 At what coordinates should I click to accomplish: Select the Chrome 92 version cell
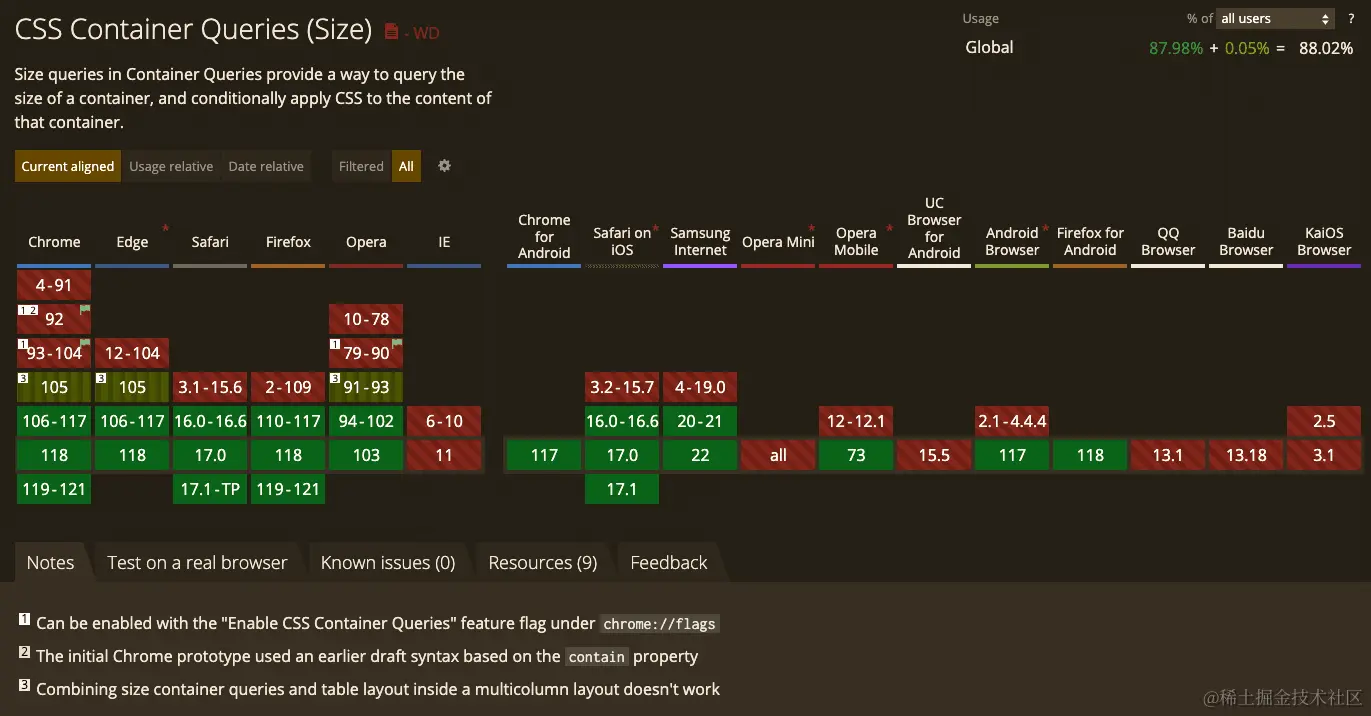tap(54, 319)
